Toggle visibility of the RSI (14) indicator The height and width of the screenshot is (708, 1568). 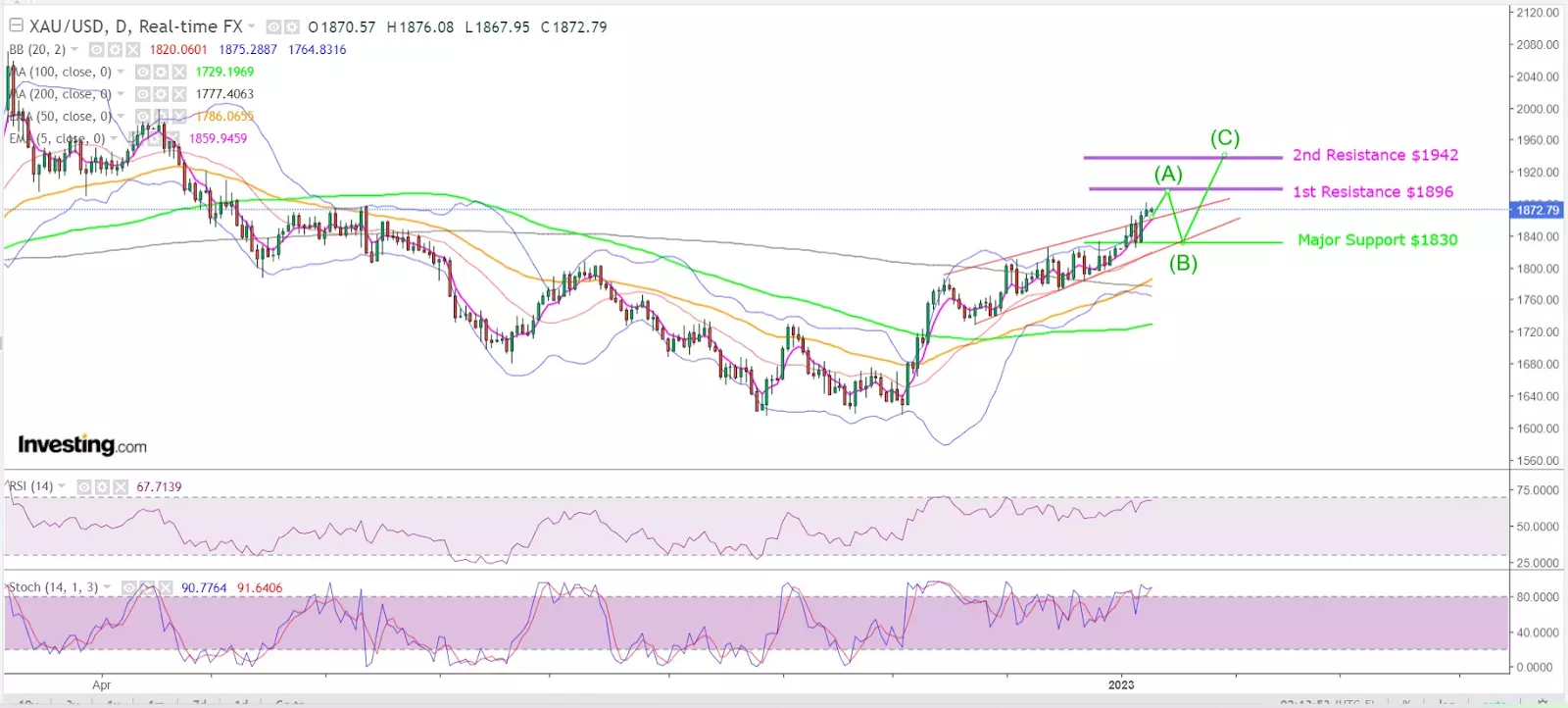(84, 486)
